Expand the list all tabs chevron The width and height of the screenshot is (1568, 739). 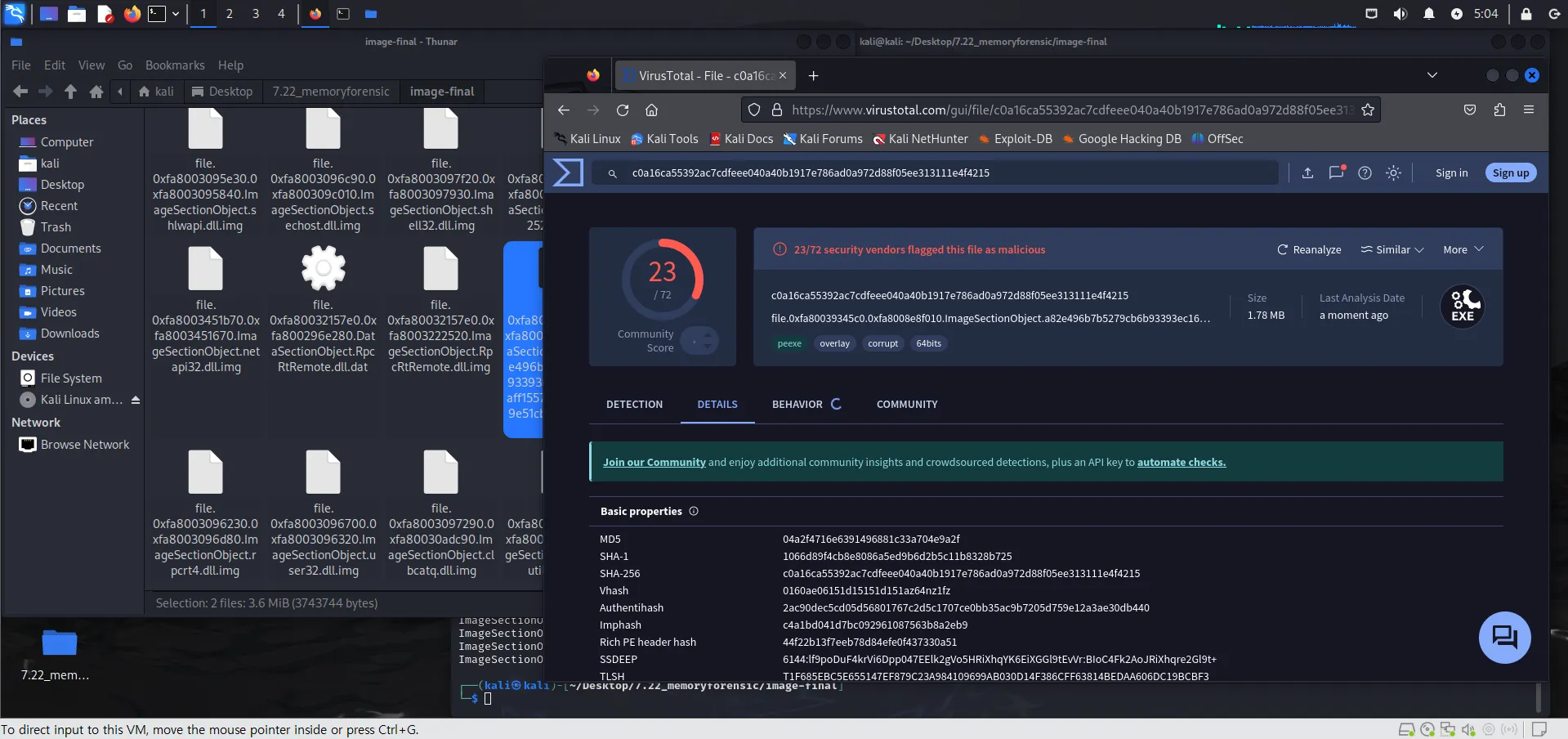click(1432, 75)
